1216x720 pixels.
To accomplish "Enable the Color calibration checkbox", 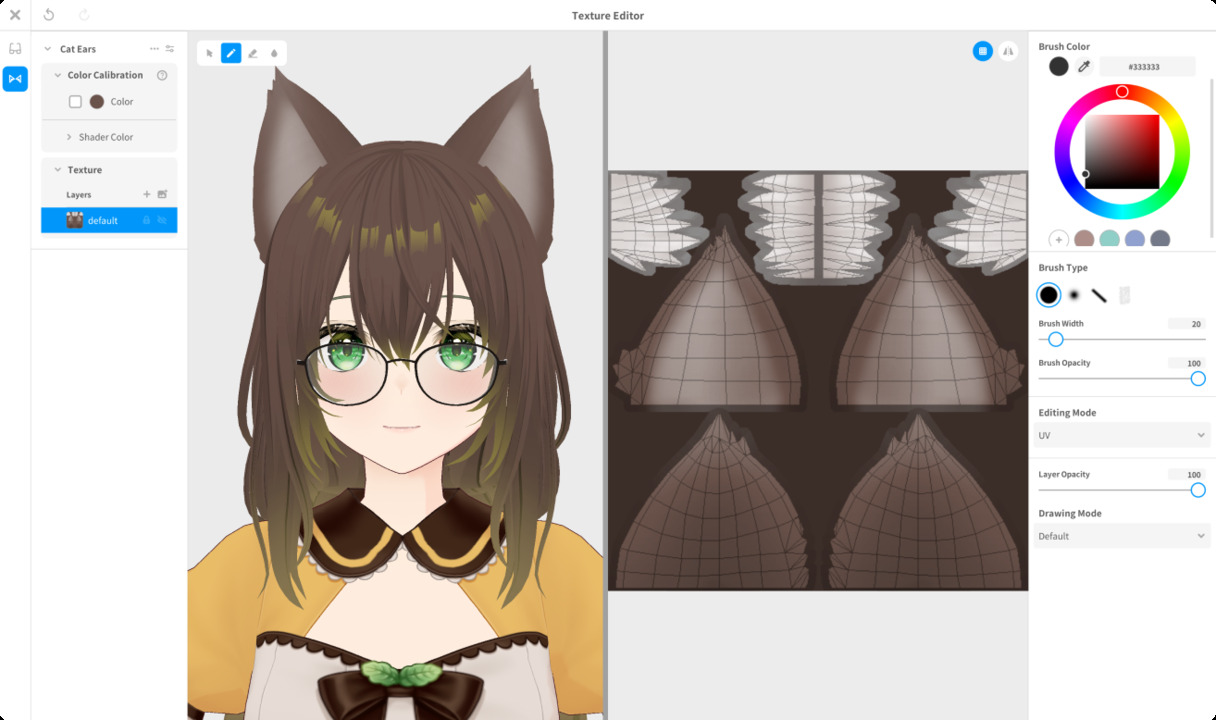I will [75, 102].
